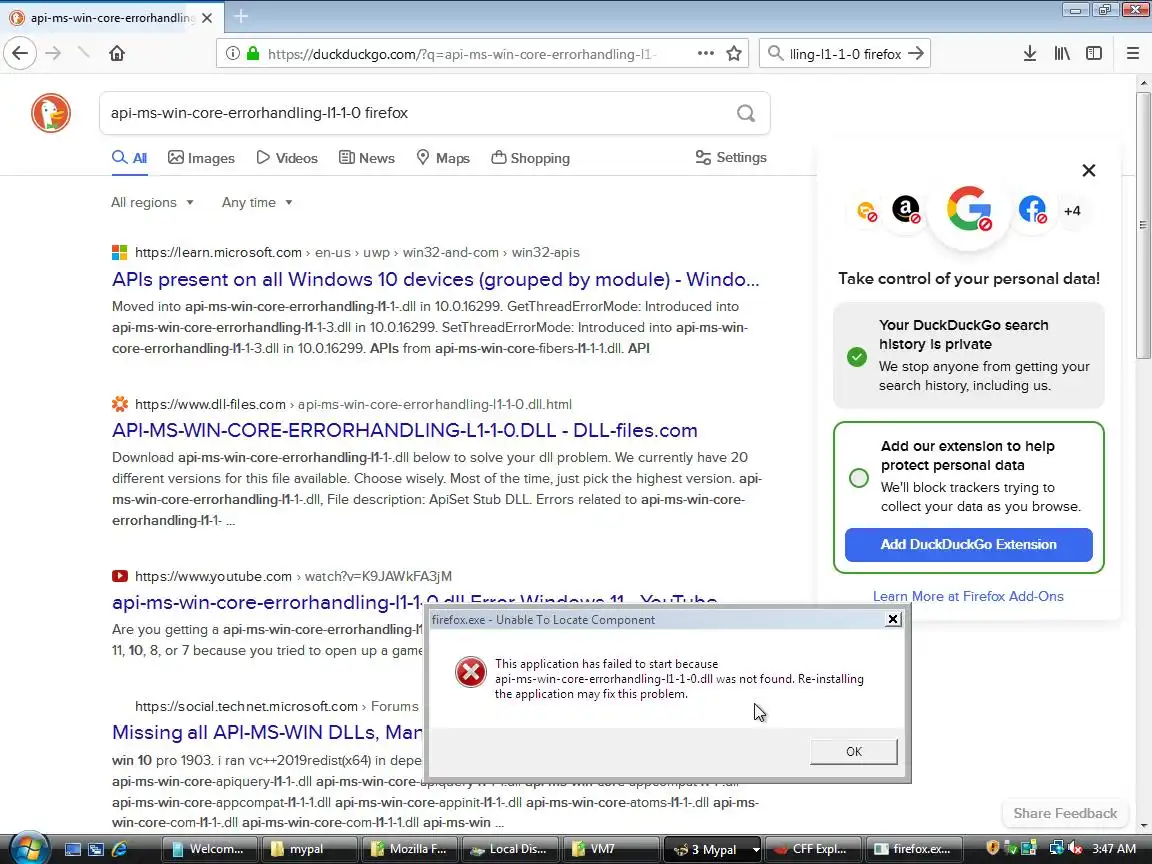Viewport: 1152px width, 864px height.
Task: Click the browser forward arrow
Action: point(53,53)
